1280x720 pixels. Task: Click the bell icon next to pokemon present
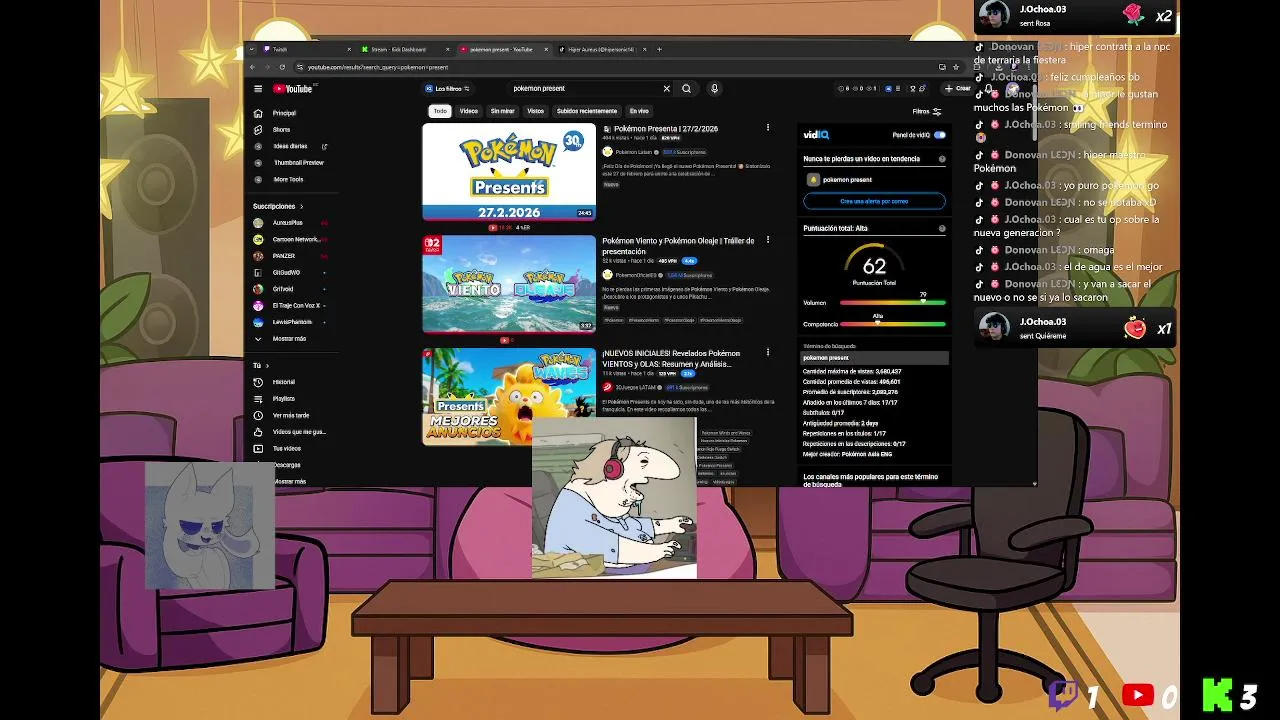coord(813,180)
